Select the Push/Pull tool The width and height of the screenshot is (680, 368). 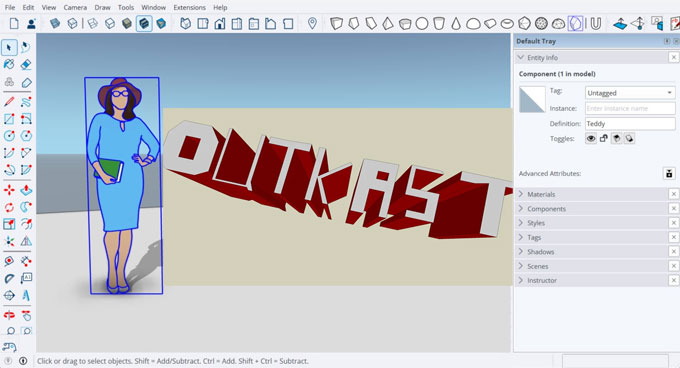pyautogui.click(x=26, y=190)
